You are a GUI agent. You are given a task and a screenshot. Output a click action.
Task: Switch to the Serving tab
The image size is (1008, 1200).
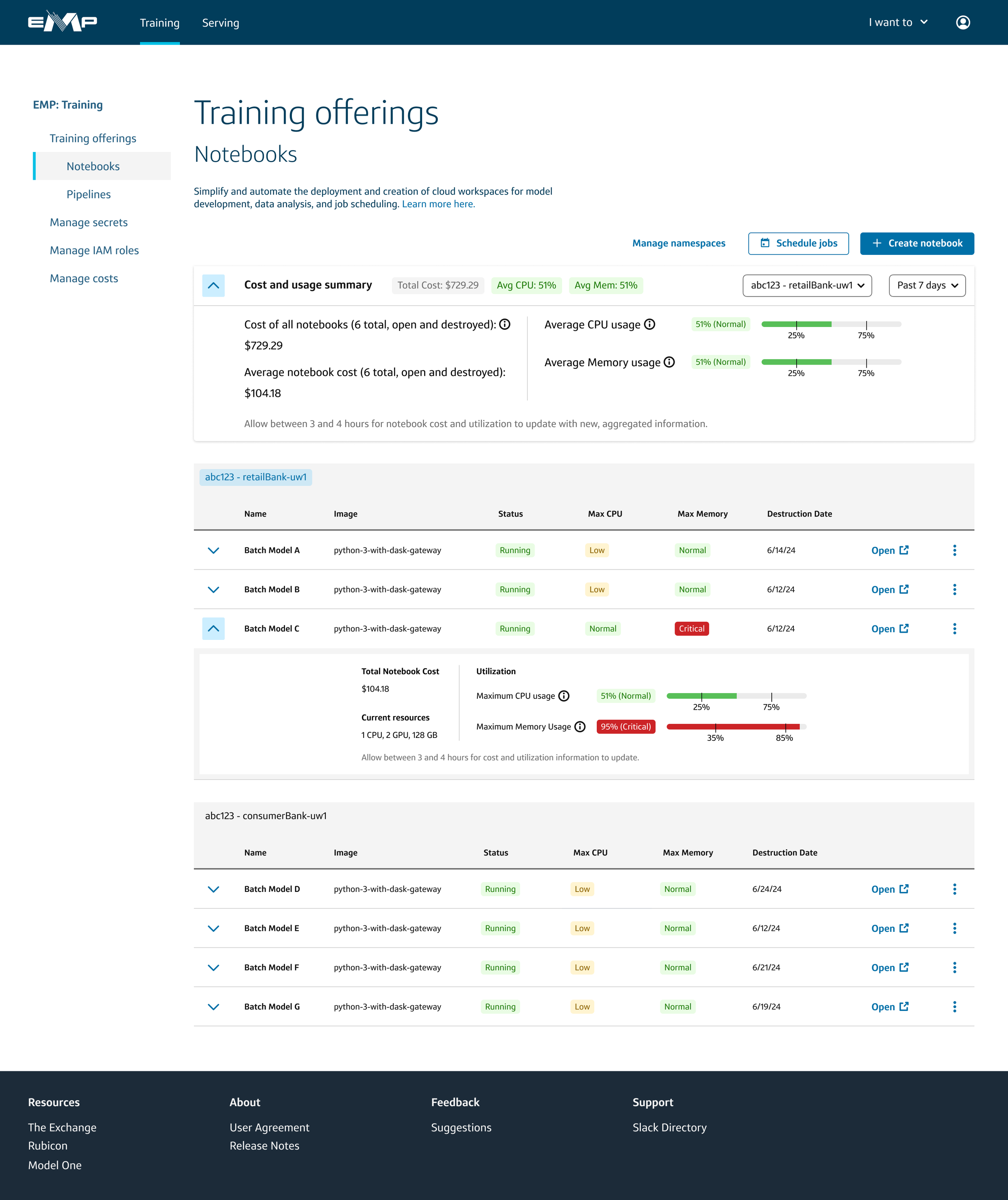click(x=221, y=23)
